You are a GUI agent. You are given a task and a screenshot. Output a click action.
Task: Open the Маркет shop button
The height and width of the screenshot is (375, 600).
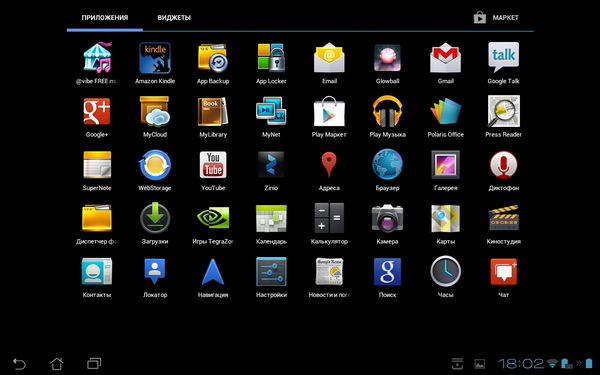pos(496,18)
